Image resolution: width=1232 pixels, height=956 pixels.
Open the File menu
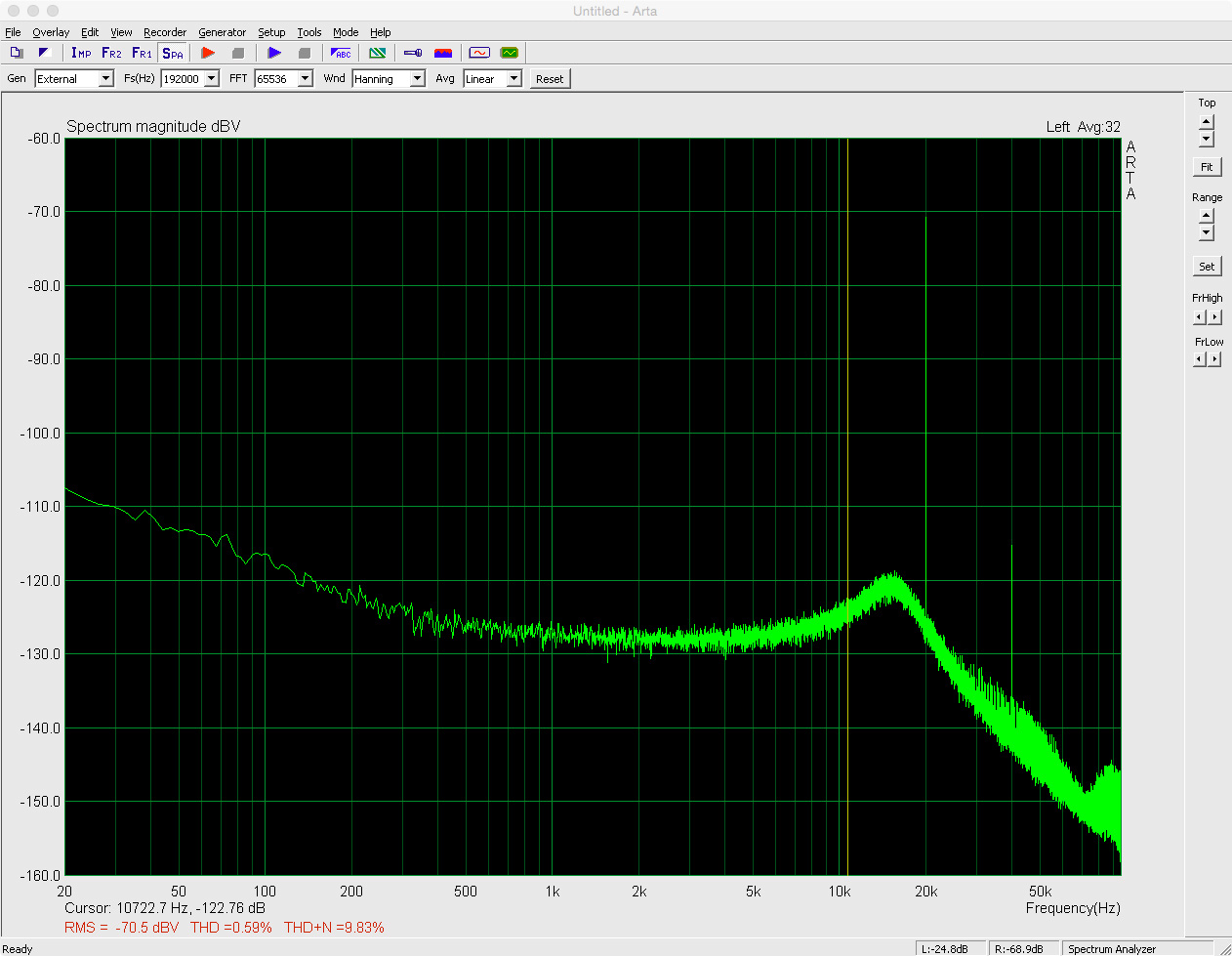click(x=13, y=32)
